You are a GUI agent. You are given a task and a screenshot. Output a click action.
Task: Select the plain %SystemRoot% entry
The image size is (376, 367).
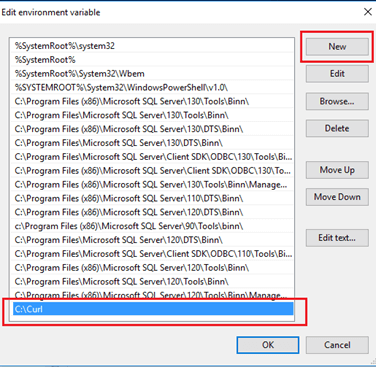coord(153,60)
